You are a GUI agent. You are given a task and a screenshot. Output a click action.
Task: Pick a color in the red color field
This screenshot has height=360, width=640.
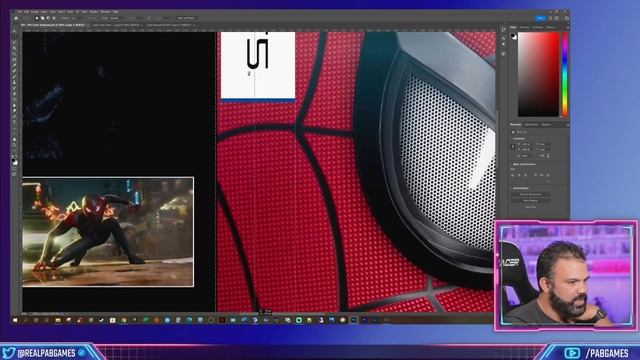(538, 75)
